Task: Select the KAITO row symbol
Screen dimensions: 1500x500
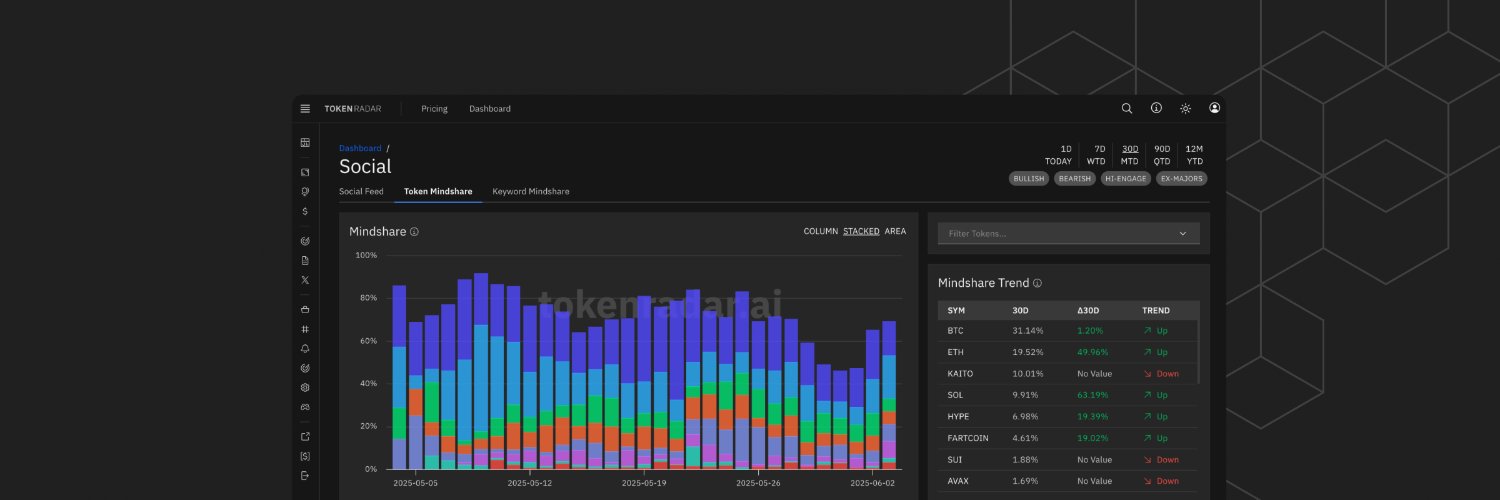Action: [960, 374]
